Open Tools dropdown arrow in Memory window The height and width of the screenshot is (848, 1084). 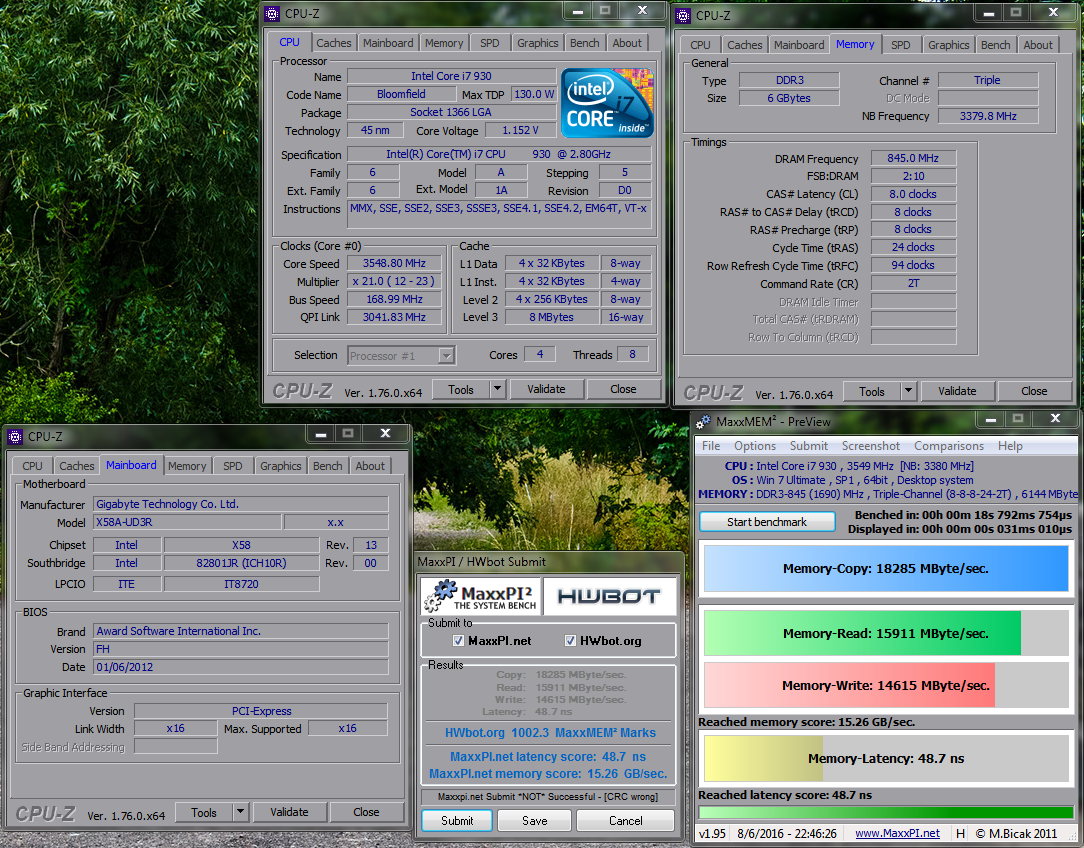pos(908,391)
